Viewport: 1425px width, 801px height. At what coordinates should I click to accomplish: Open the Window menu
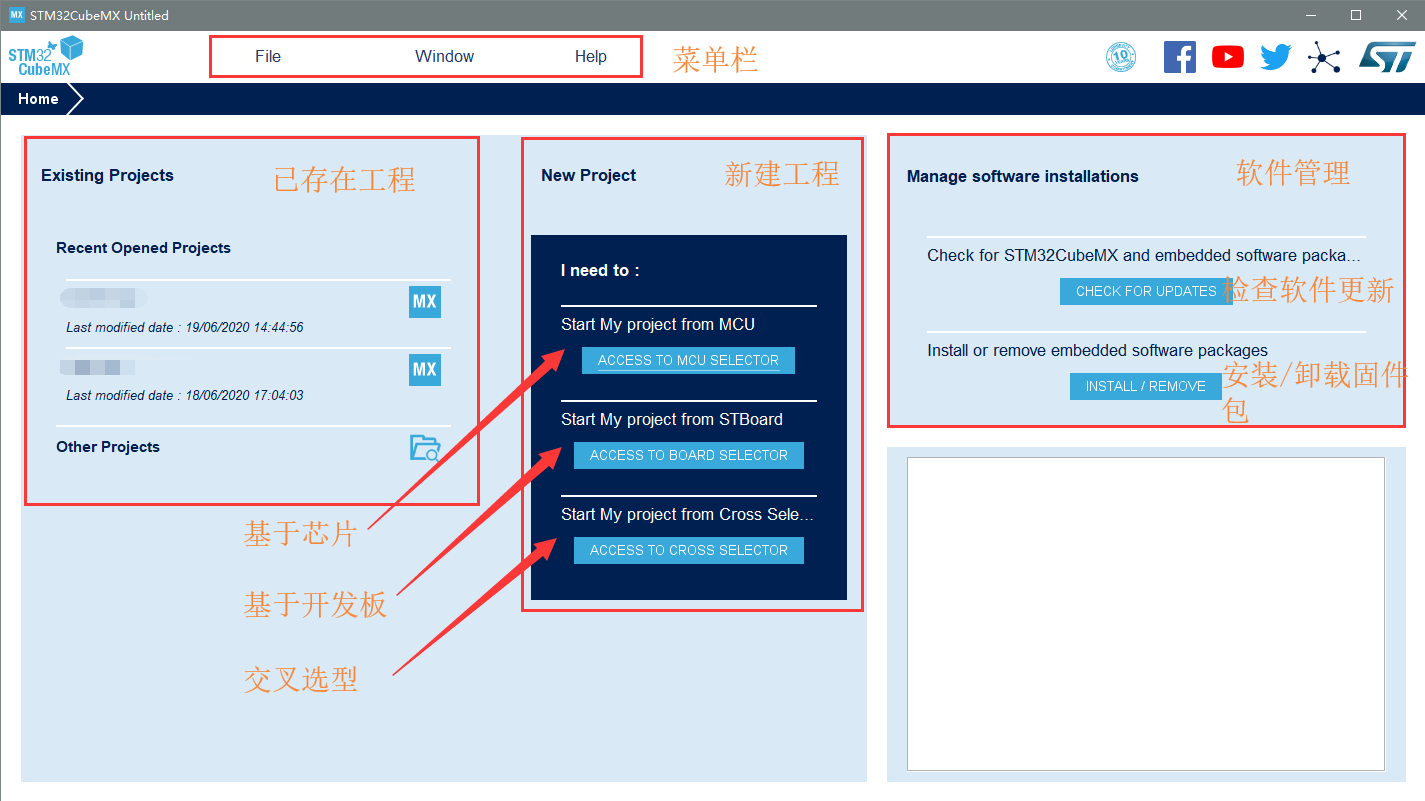[x=444, y=56]
